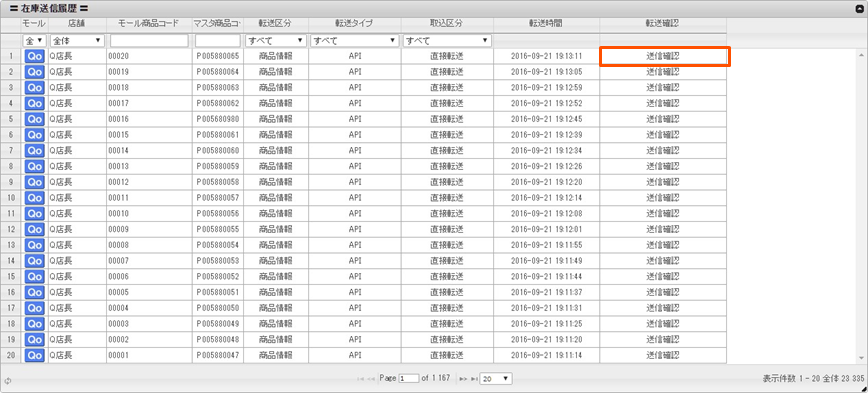The image size is (868, 393).
Task: Open the 転送タイプ filter dropdown
Action: (x=354, y=40)
